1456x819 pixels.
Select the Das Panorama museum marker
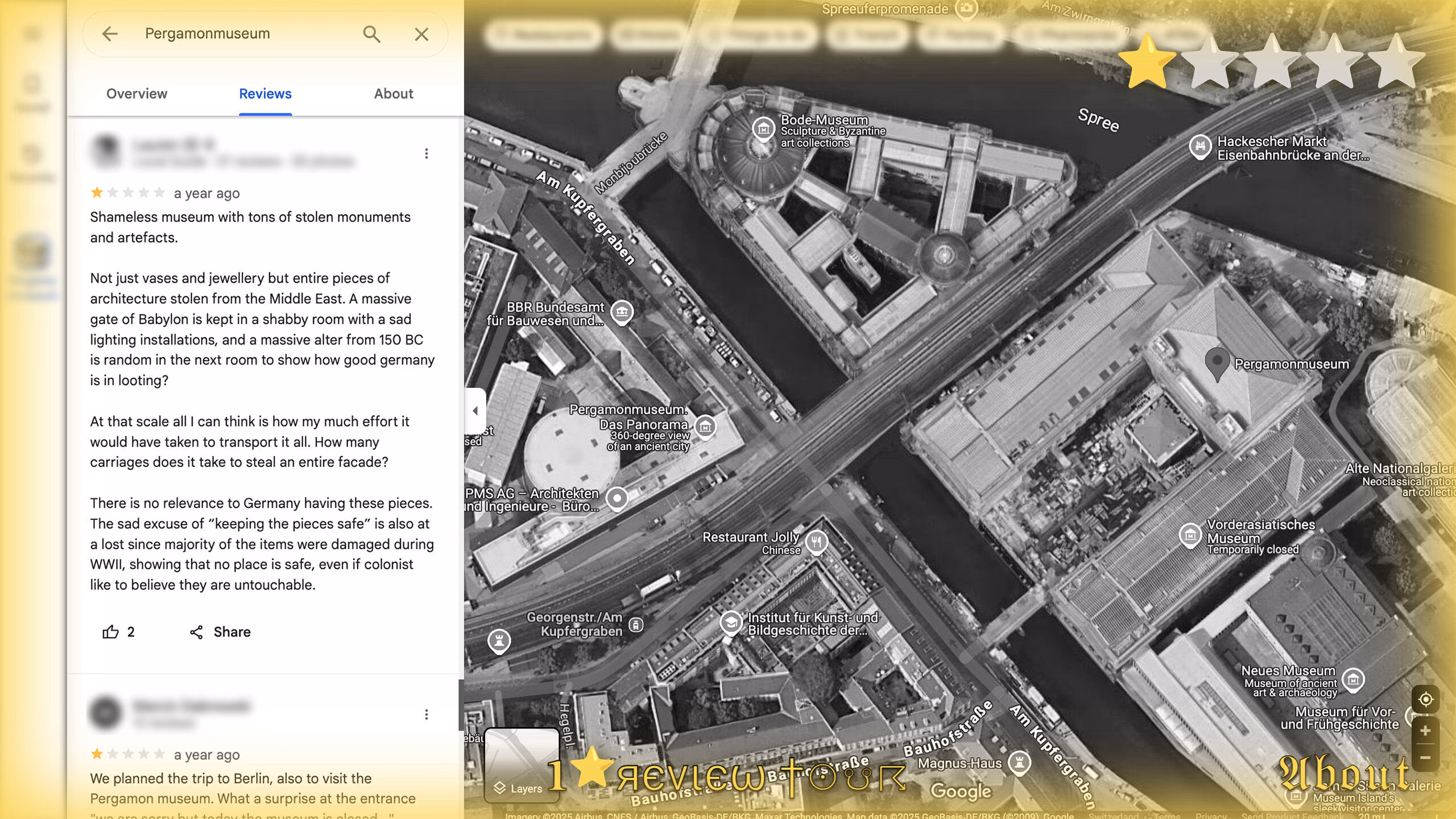(705, 427)
